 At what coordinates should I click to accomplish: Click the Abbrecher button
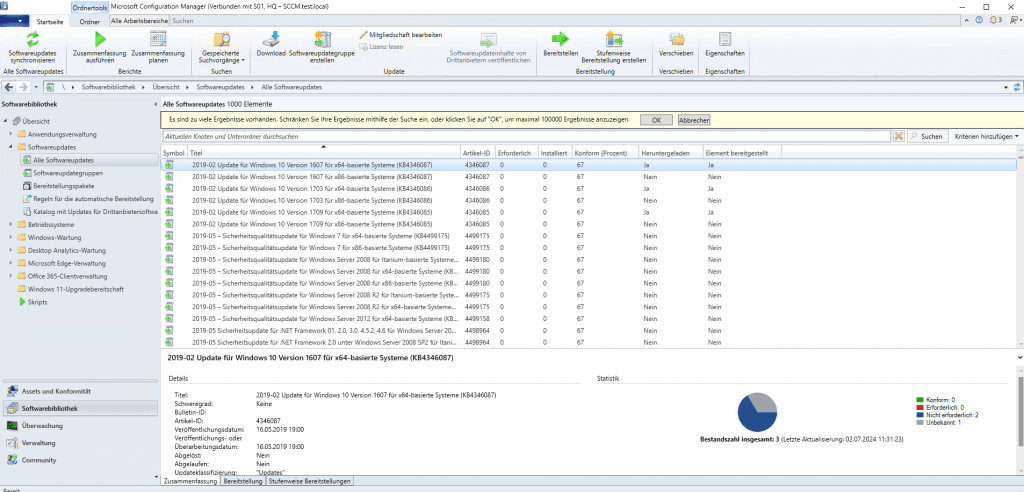694,120
